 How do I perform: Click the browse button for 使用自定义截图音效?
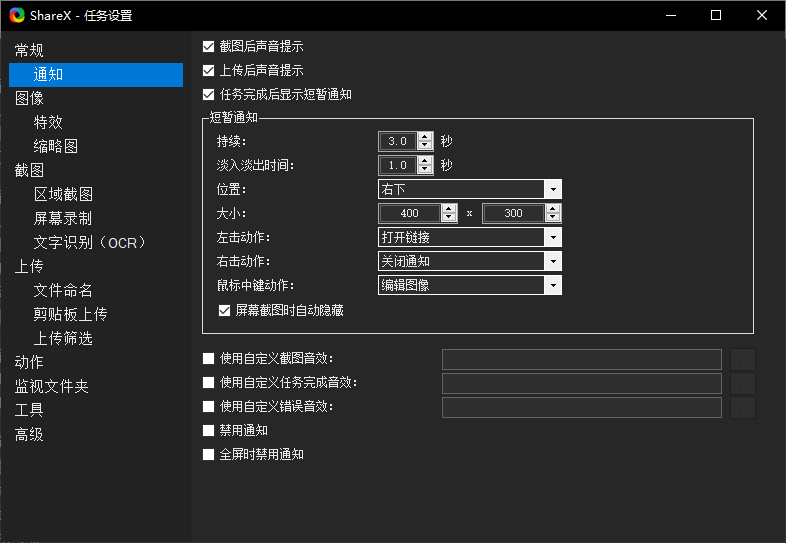pos(743,359)
